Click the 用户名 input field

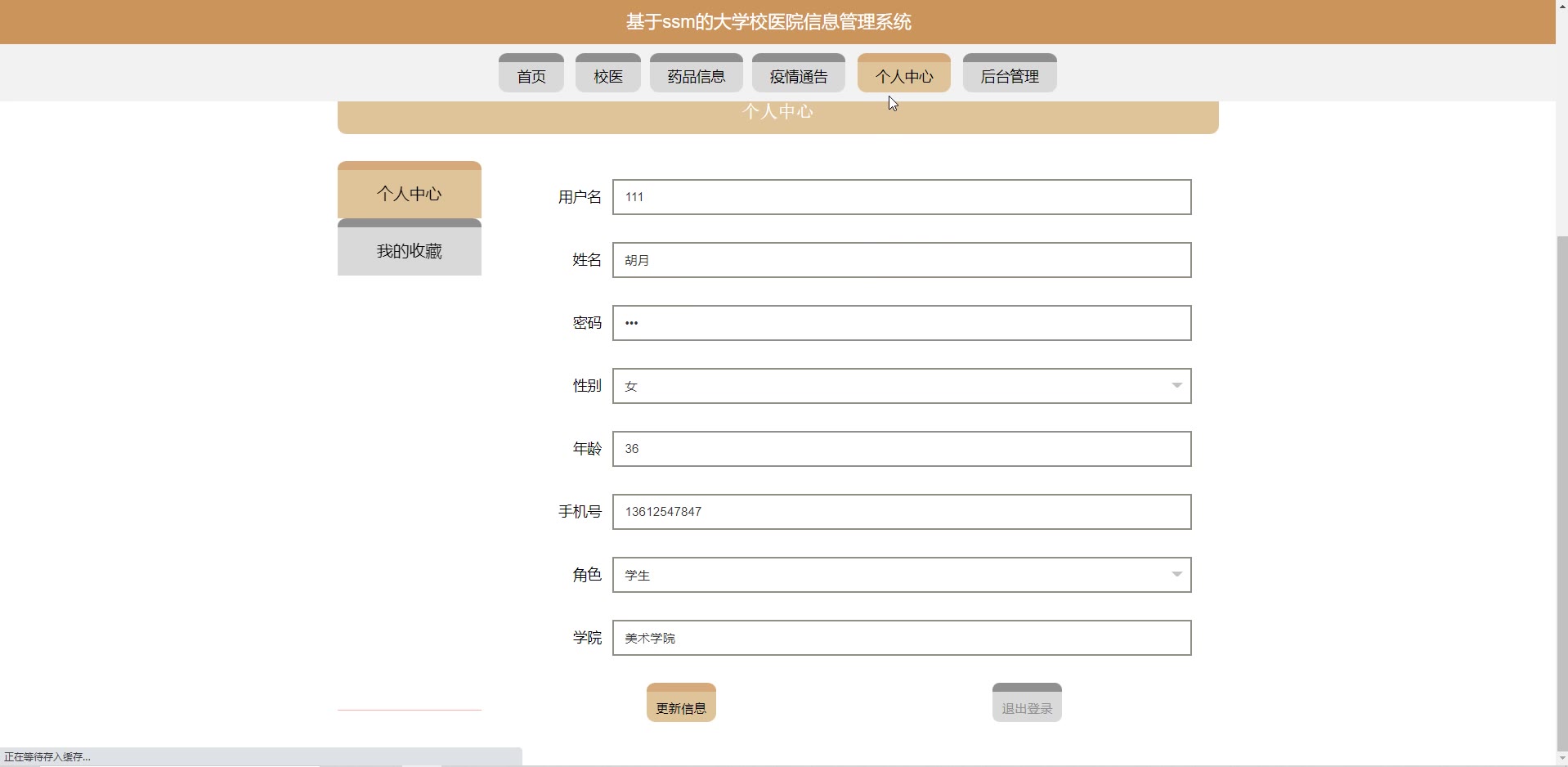pyautogui.click(x=901, y=197)
